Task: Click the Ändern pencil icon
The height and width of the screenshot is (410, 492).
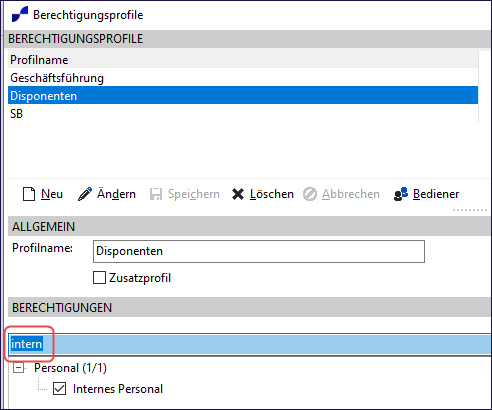Action: pyautogui.click(x=85, y=194)
